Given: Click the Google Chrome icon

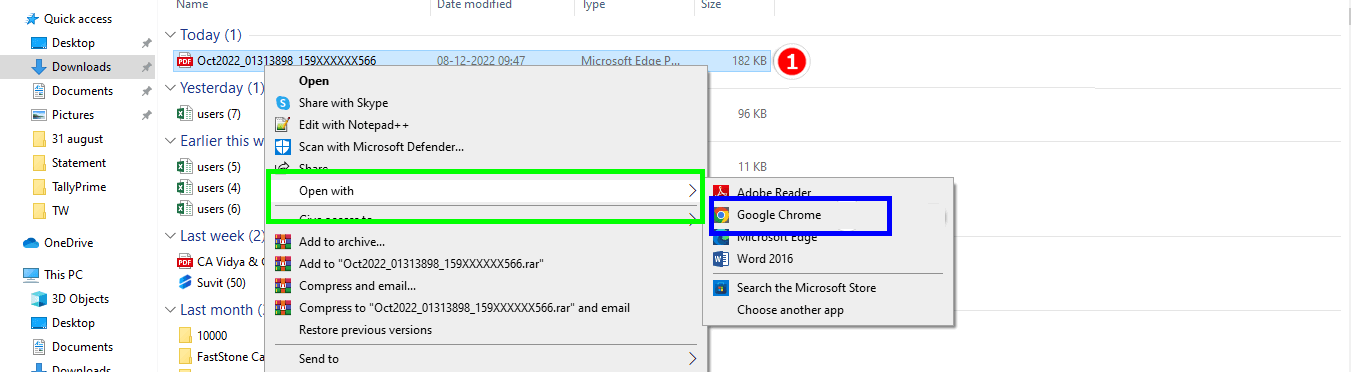Looking at the screenshot, I should 721,215.
